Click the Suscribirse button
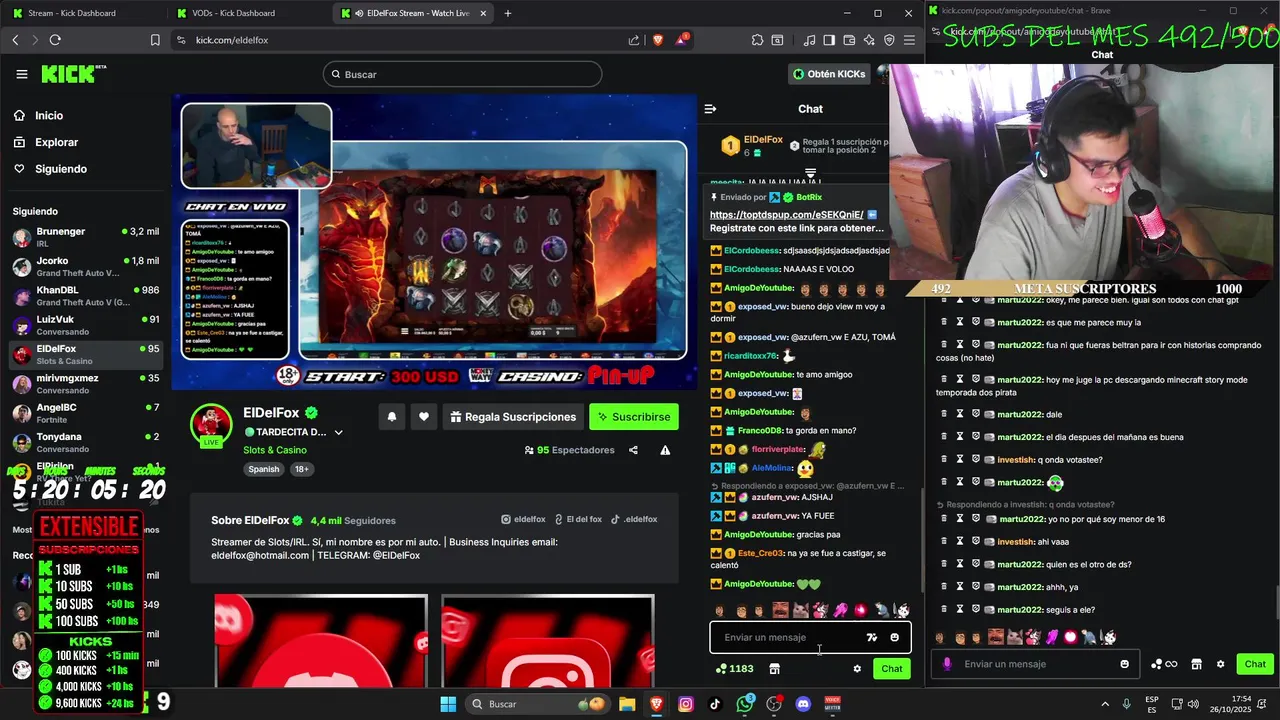Viewport: 1280px width, 720px height. coord(634,417)
